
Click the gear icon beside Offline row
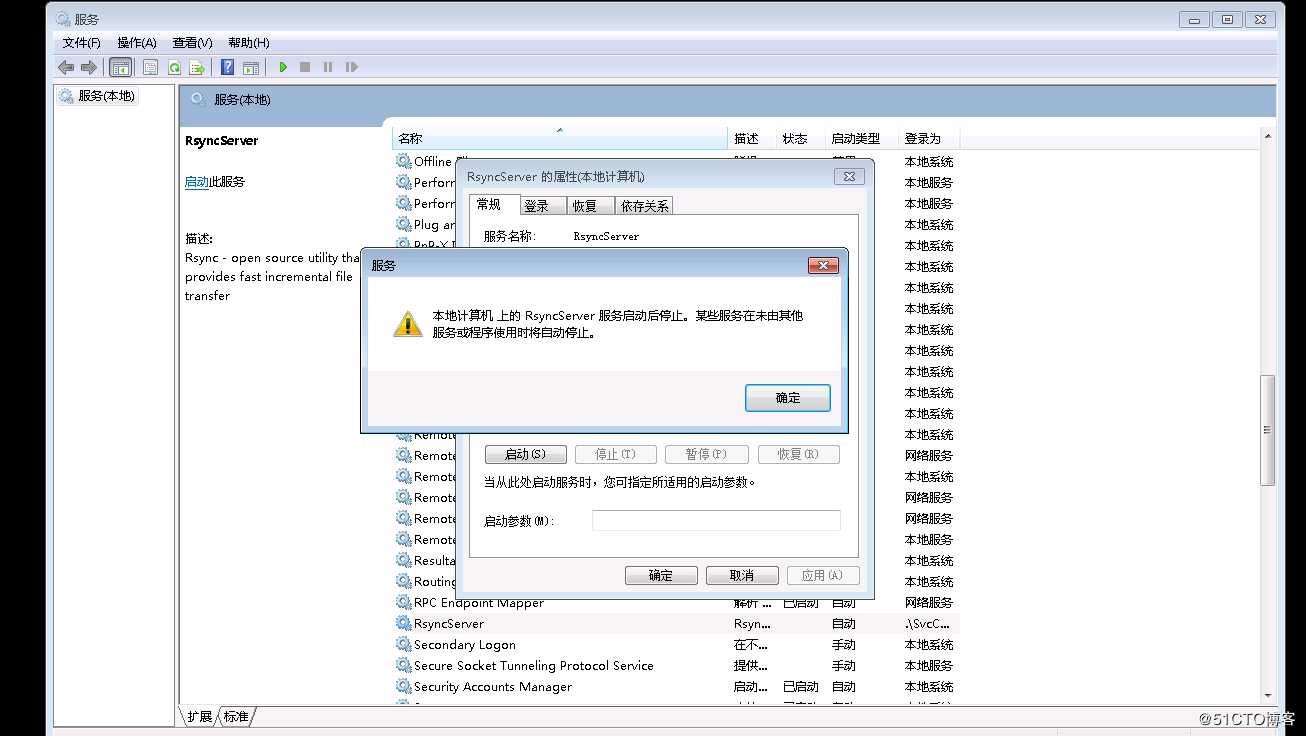pyautogui.click(x=404, y=161)
